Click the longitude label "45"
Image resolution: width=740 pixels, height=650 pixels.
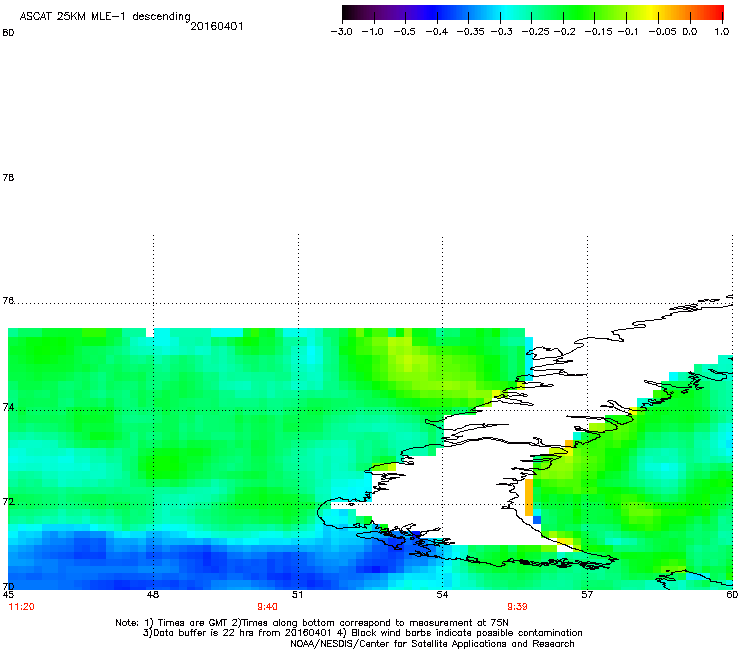pyautogui.click(x=8, y=595)
